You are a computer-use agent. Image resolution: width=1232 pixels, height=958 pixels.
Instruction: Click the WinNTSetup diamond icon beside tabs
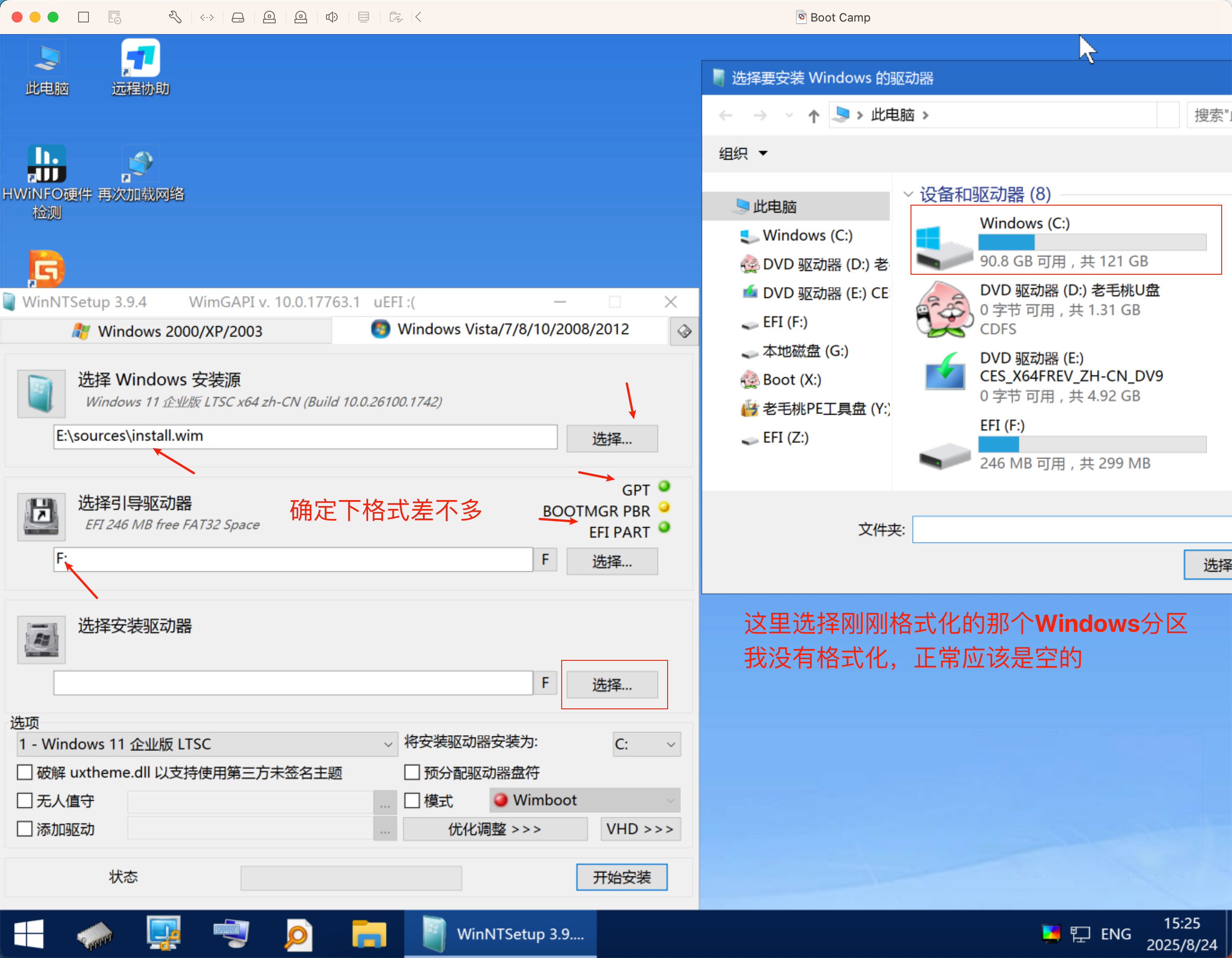(684, 331)
